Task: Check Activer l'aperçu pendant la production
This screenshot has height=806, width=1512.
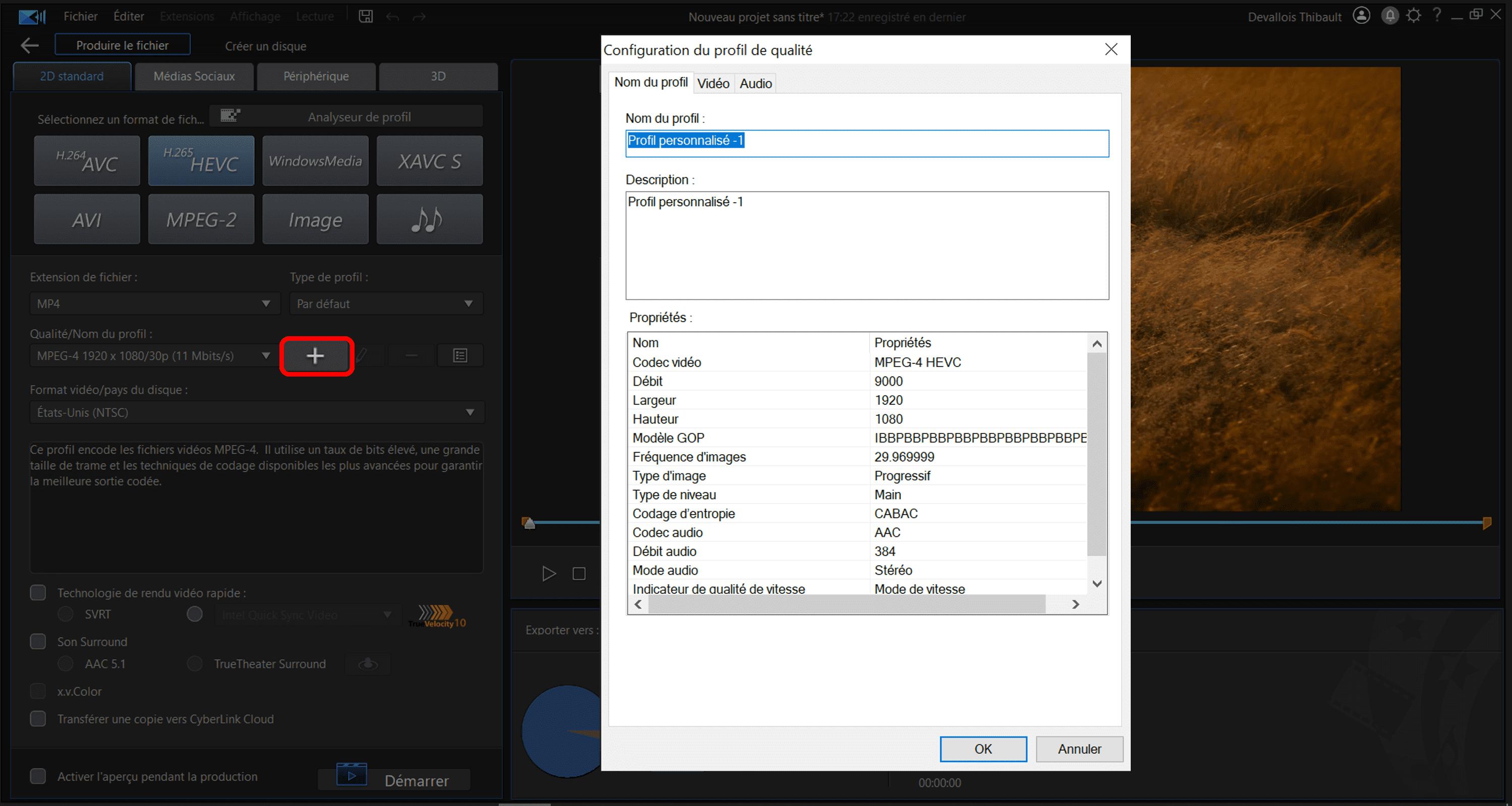Action: coord(38,776)
